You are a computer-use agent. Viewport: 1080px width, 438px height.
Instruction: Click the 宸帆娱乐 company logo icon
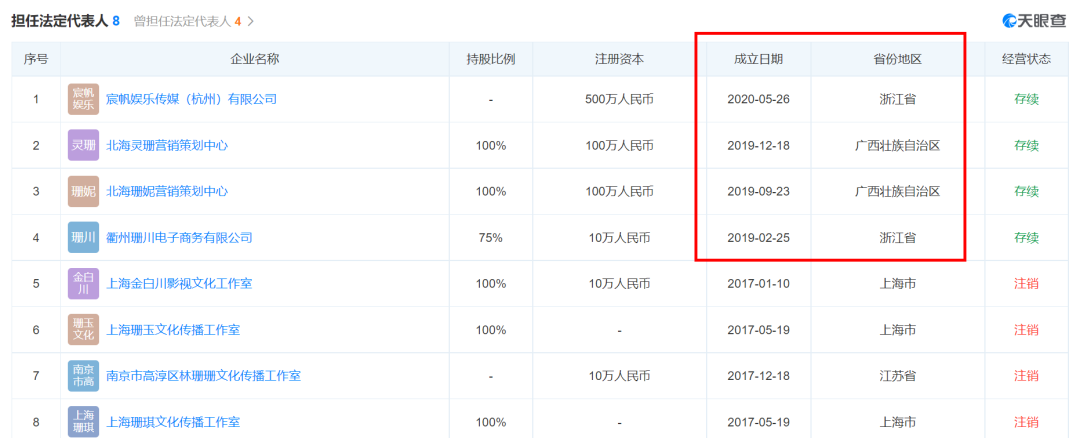tap(83, 99)
